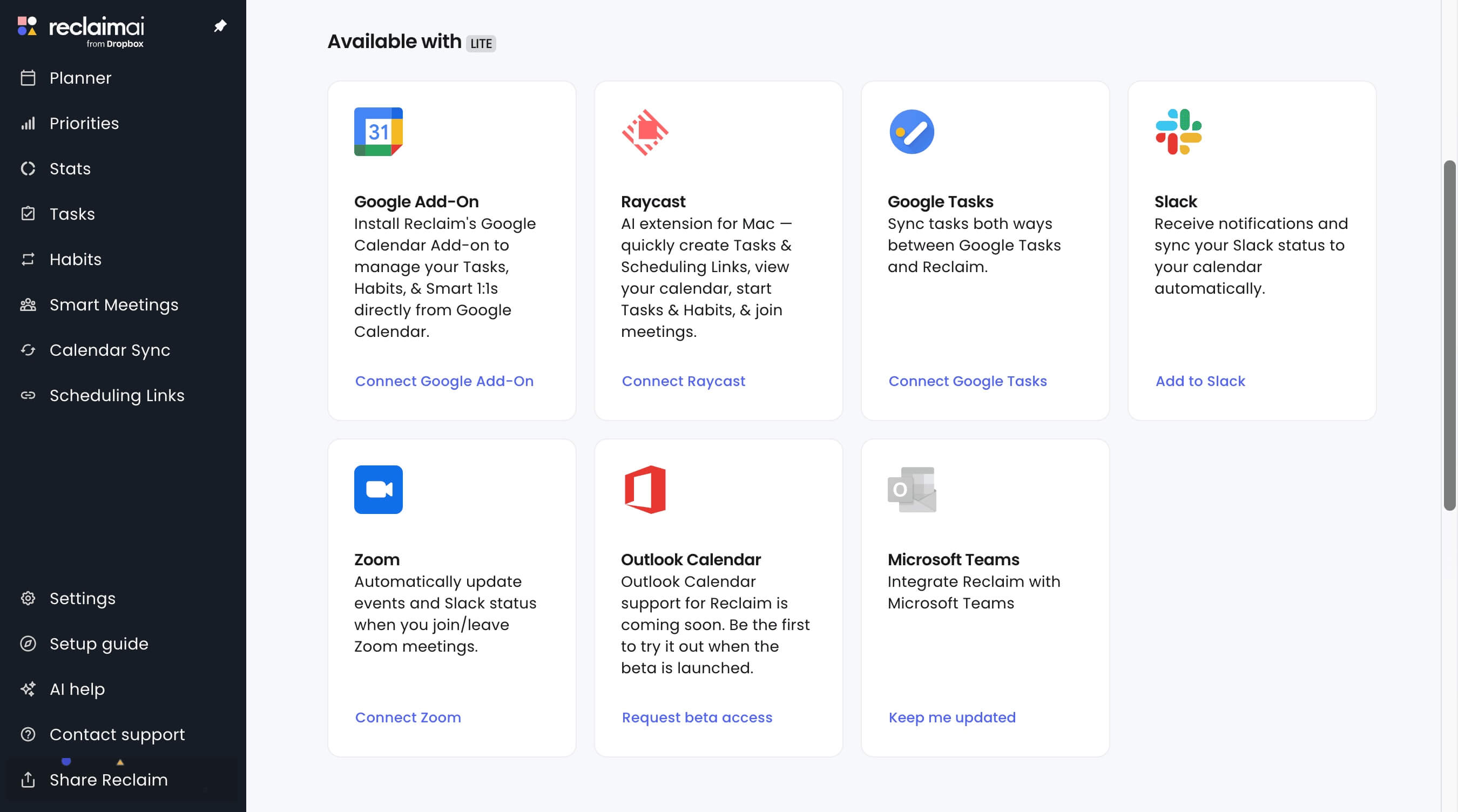Click Connect Zoom link
This screenshot has height=812, width=1458.
point(408,717)
